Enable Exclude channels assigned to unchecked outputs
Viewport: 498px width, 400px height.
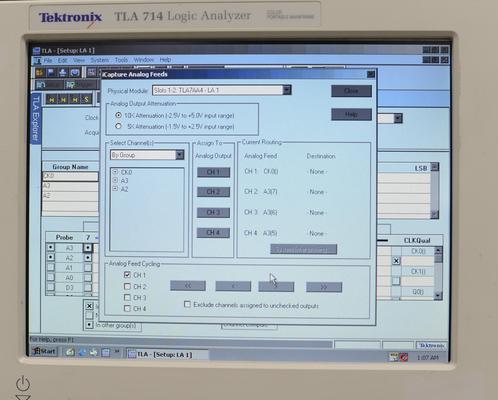click(x=187, y=304)
